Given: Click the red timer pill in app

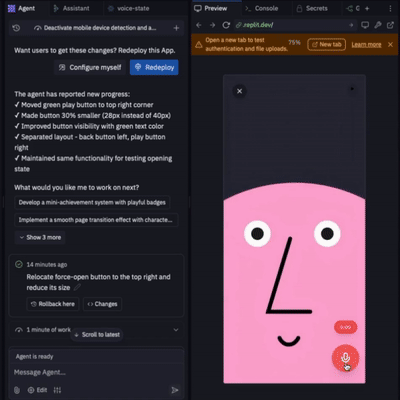Looking at the screenshot, I should click(345, 327).
